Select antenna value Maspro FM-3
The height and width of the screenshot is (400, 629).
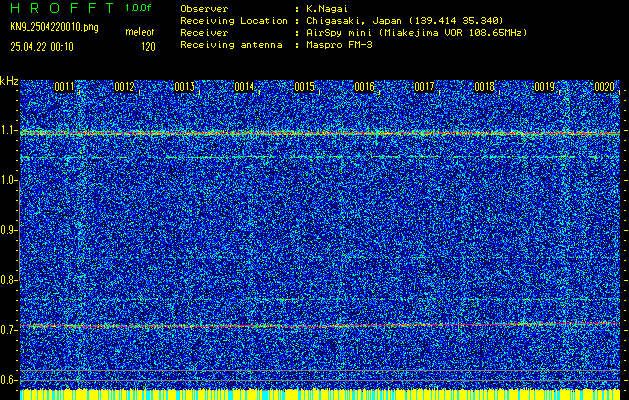click(339, 45)
